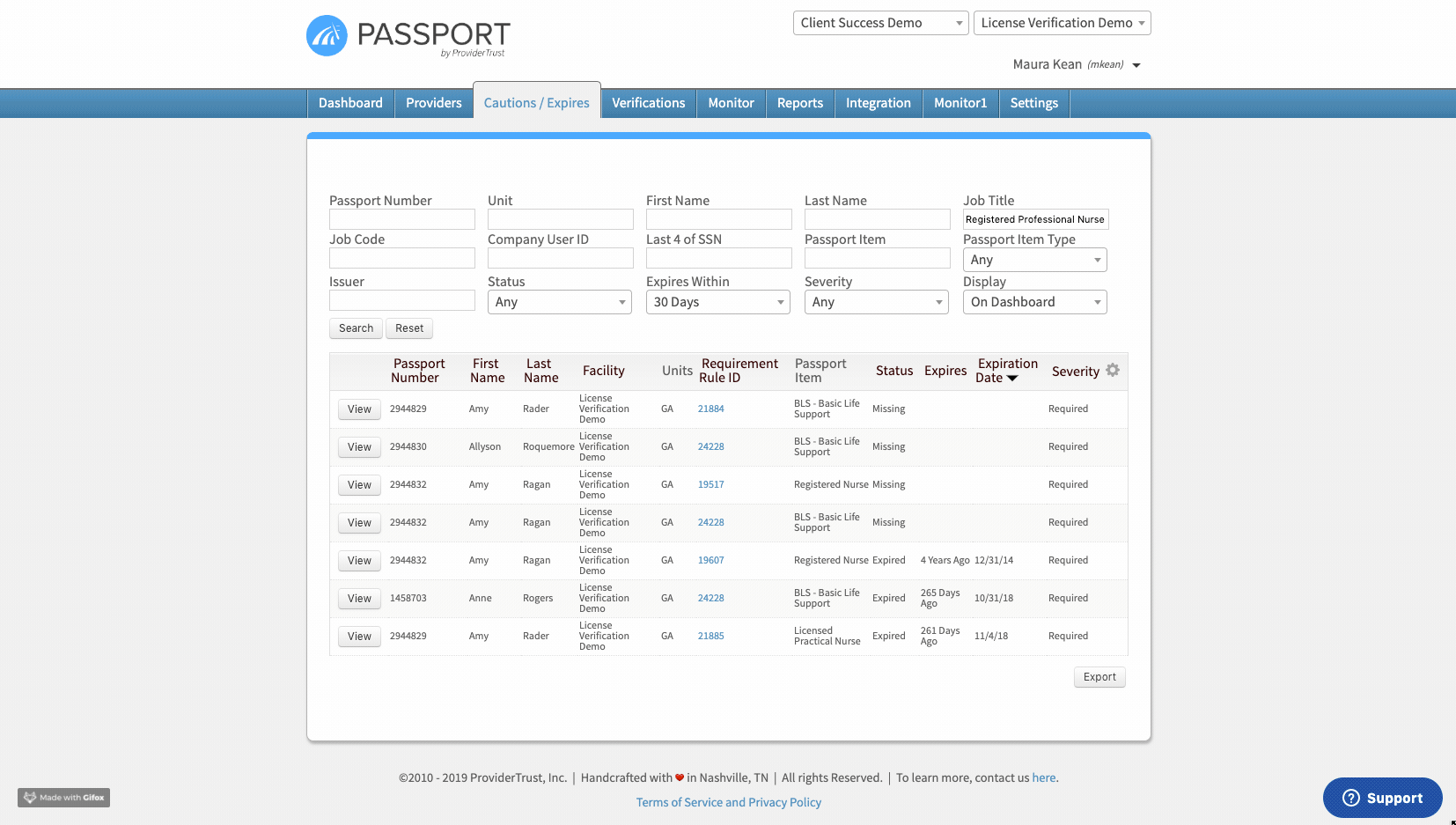Click the Made with Gifox badge

[64, 798]
